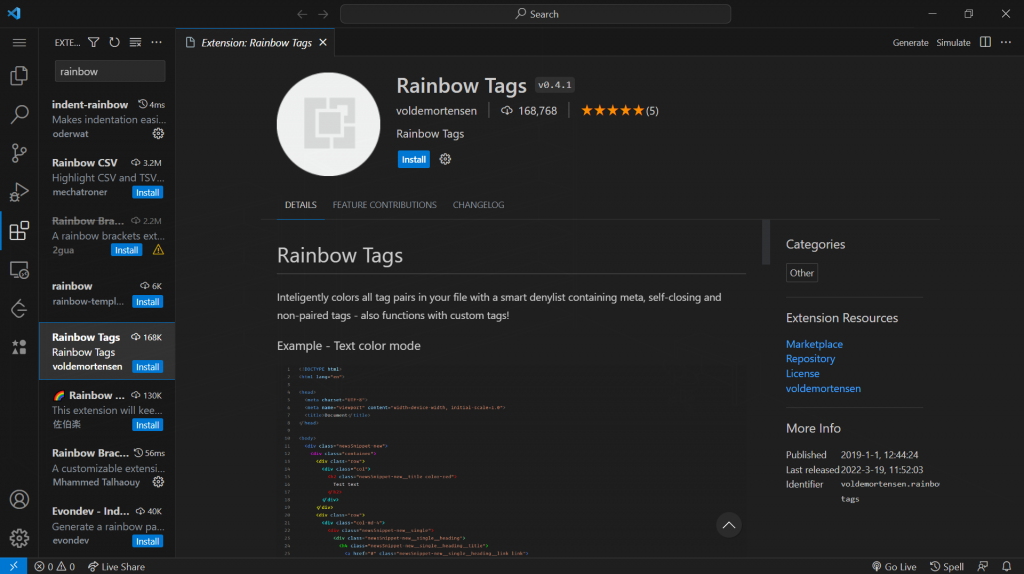
Task: Switch to the Changelog tab
Action: [x=478, y=205]
